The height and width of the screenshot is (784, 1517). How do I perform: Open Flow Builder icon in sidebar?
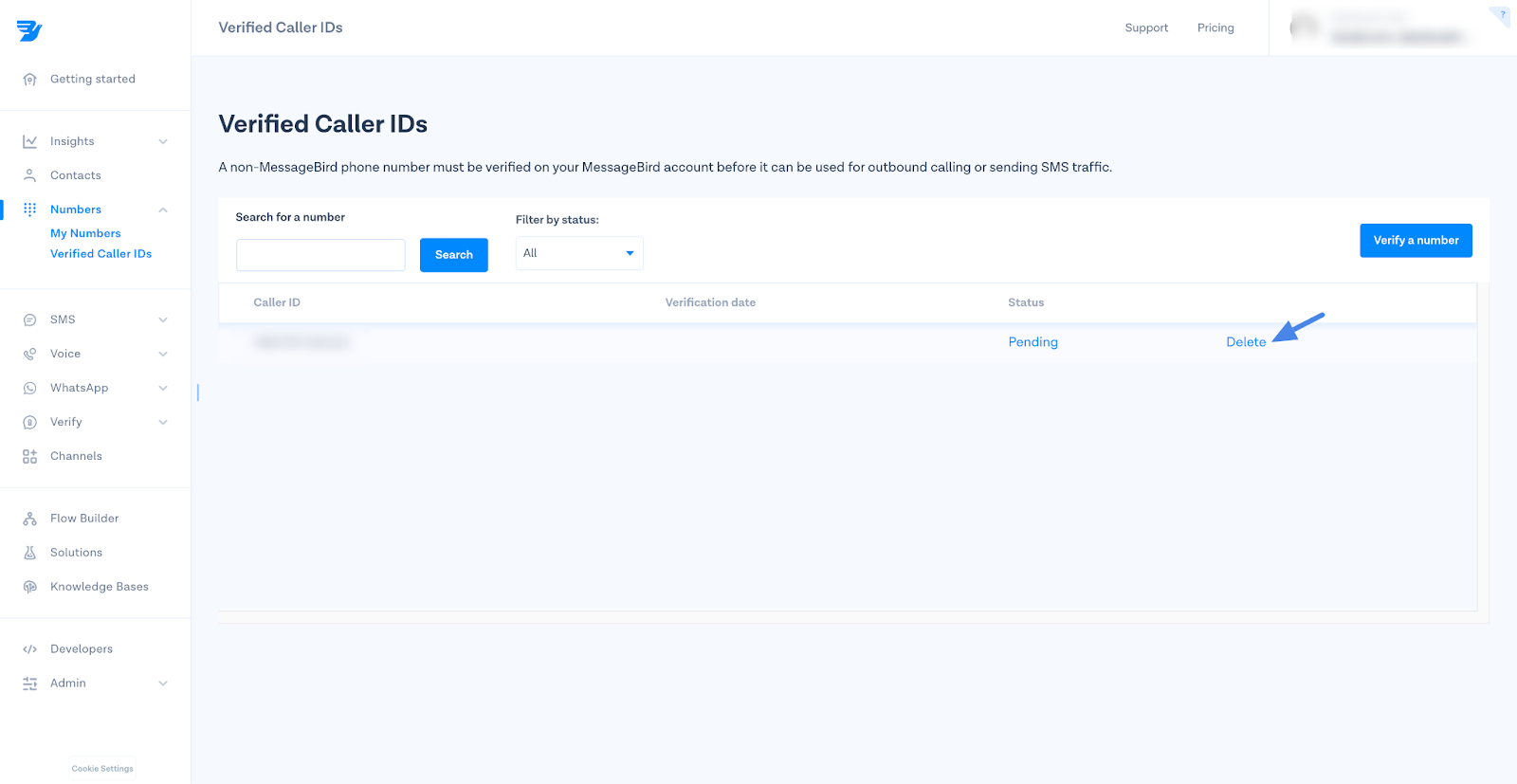click(x=30, y=519)
